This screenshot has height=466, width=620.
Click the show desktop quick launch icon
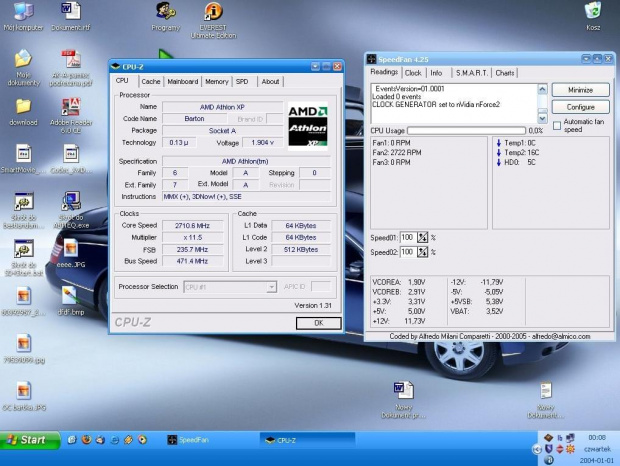[72, 440]
